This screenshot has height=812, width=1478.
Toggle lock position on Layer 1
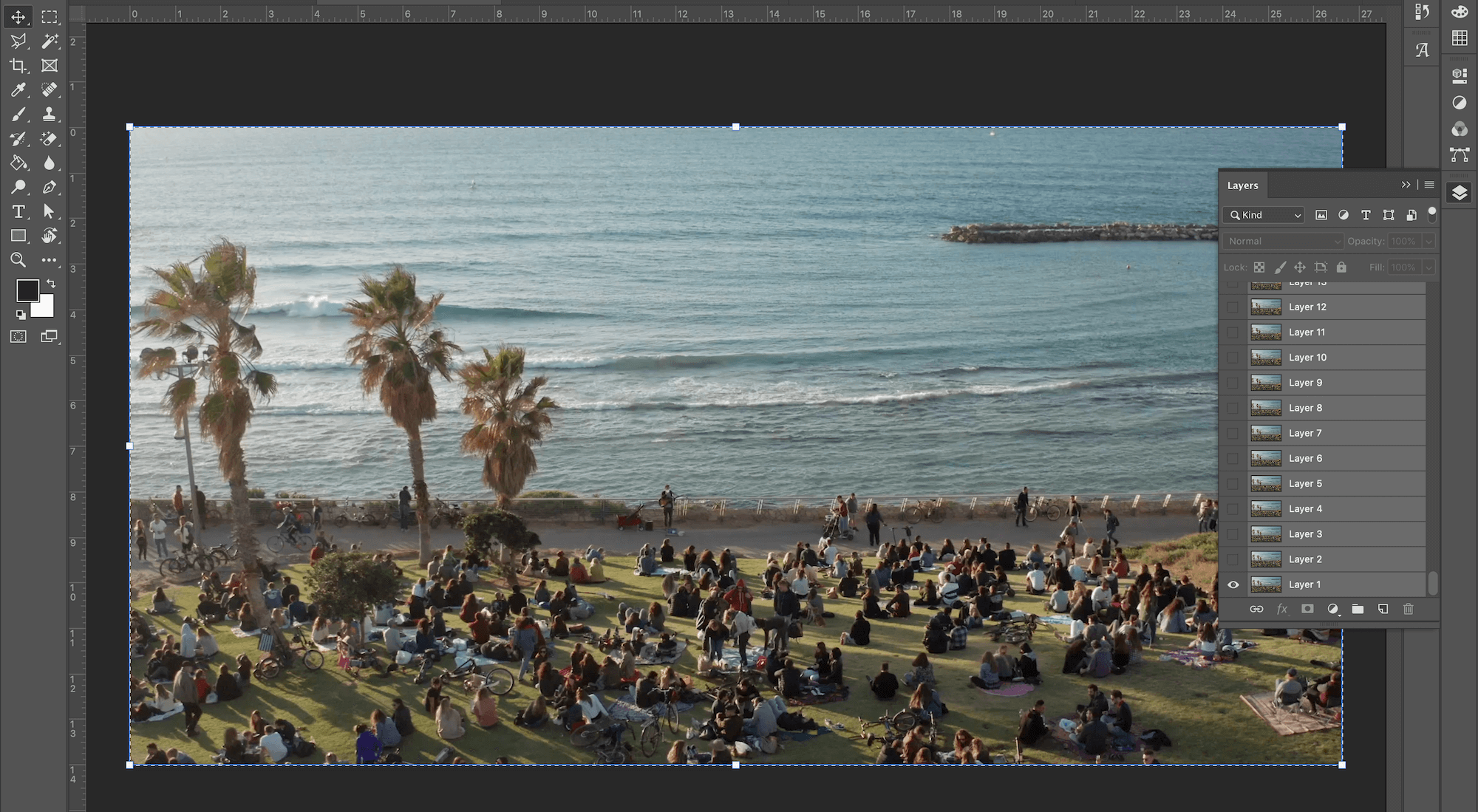coord(1299,267)
